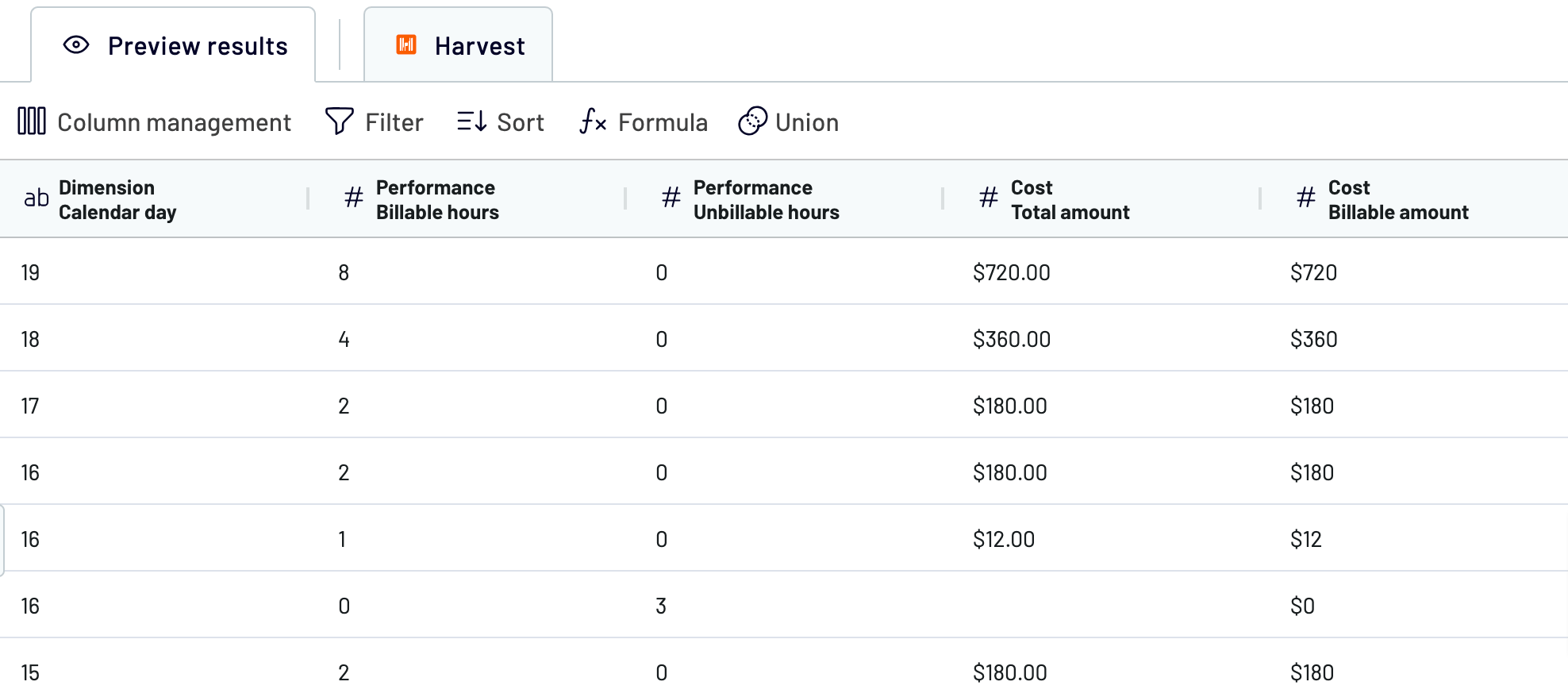The image size is (1568, 697).
Task: Select the Sort option
Action: pos(501,122)
